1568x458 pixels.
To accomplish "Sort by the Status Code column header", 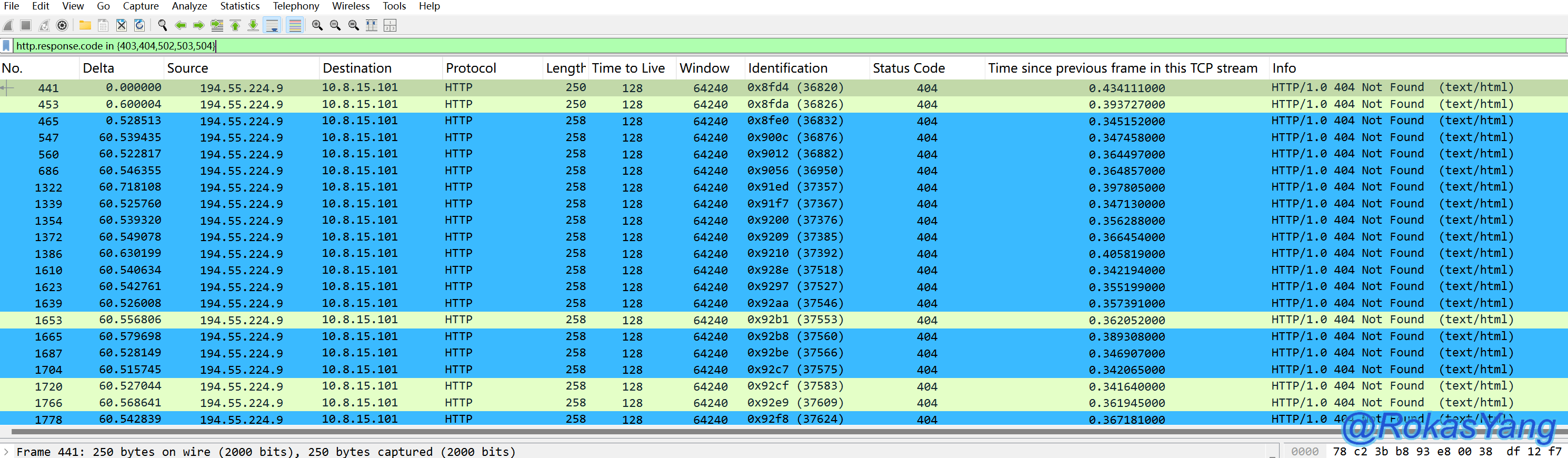I will 908,68.
